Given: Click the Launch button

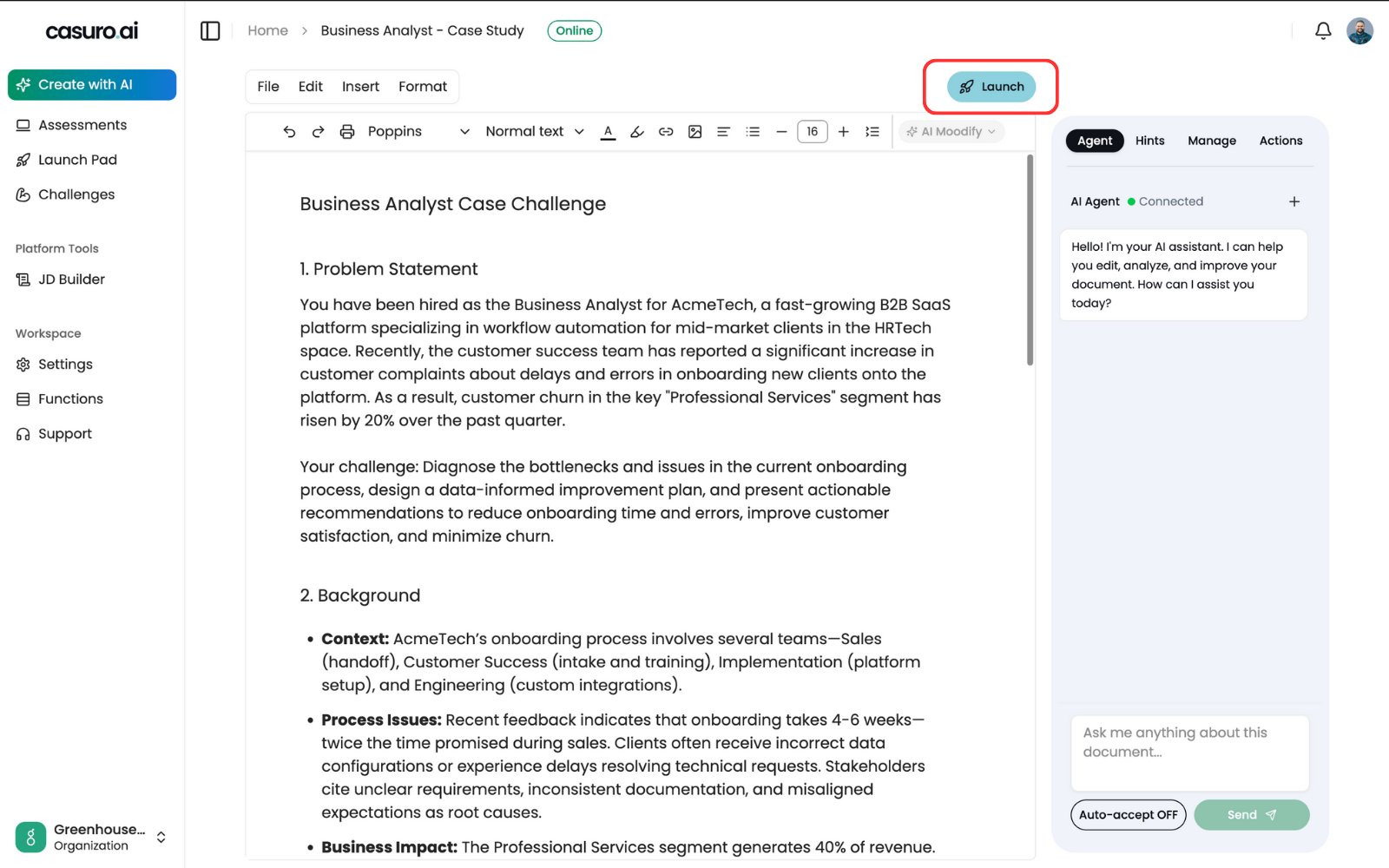Looking at the screenshot, I should click(991, 87).
